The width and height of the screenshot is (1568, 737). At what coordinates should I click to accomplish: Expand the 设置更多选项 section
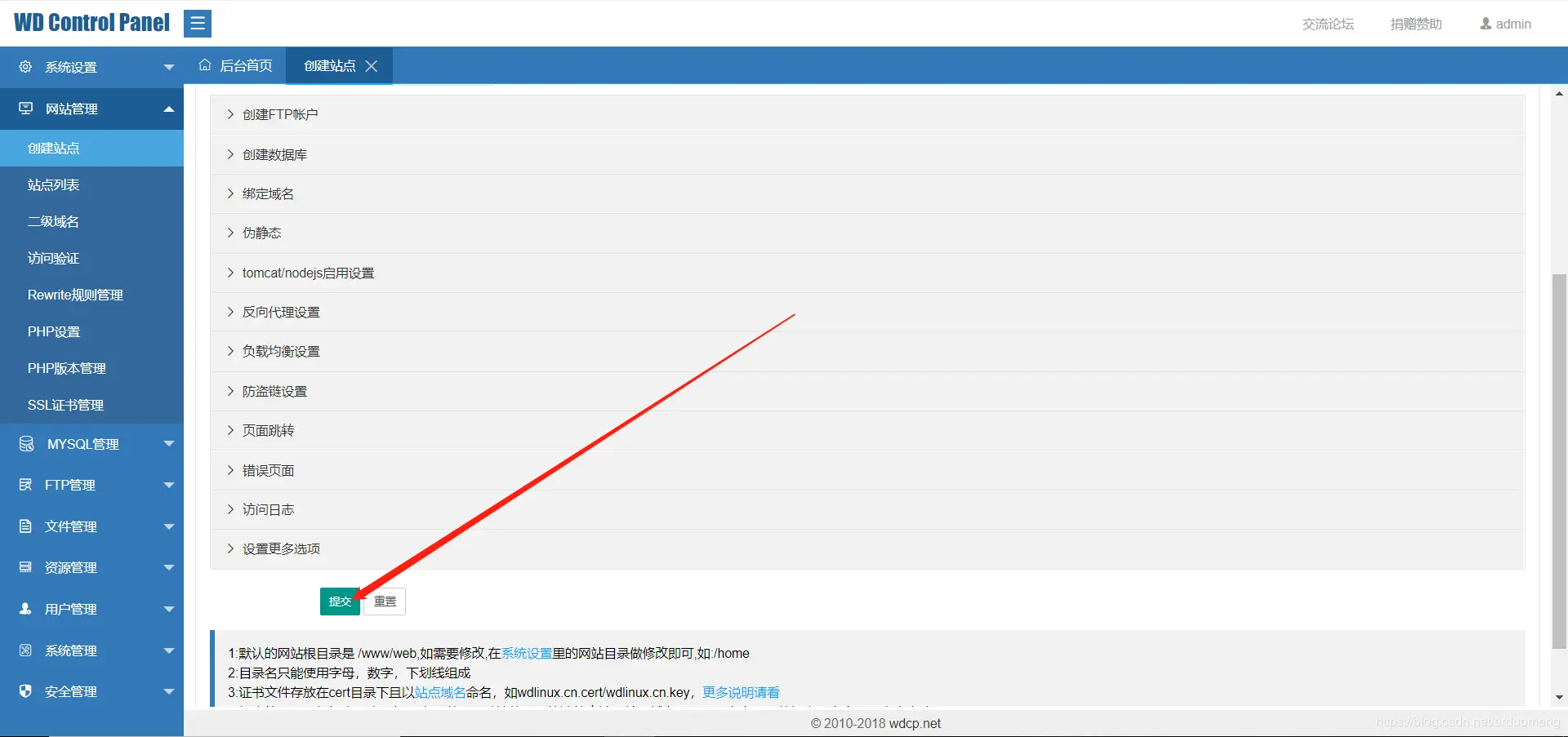coord(867,549)
